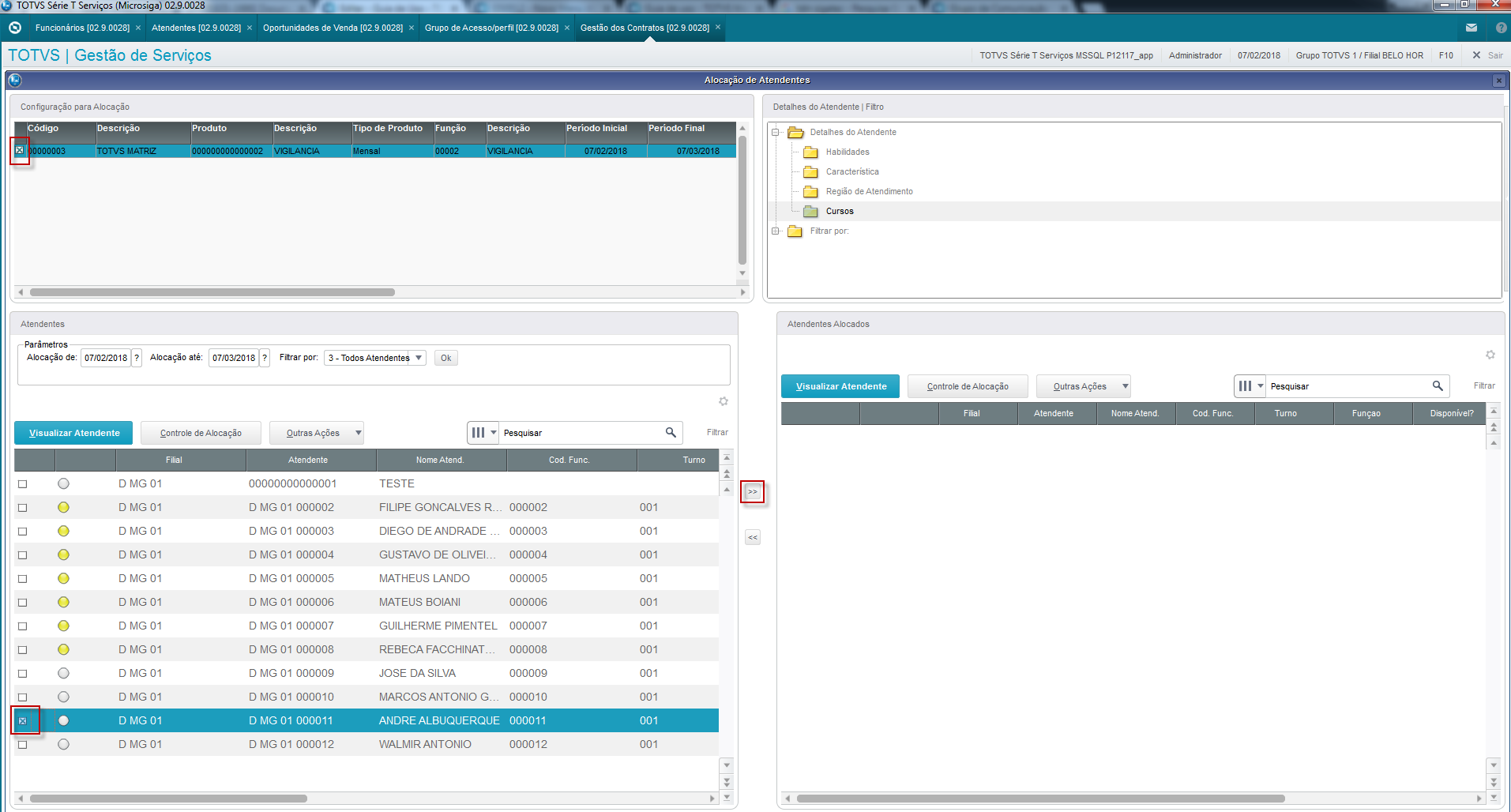Image resolution: width=1511 pixels, height=812 pixels.
Task: Click the Alocação até date field
Action: (234, 358)
